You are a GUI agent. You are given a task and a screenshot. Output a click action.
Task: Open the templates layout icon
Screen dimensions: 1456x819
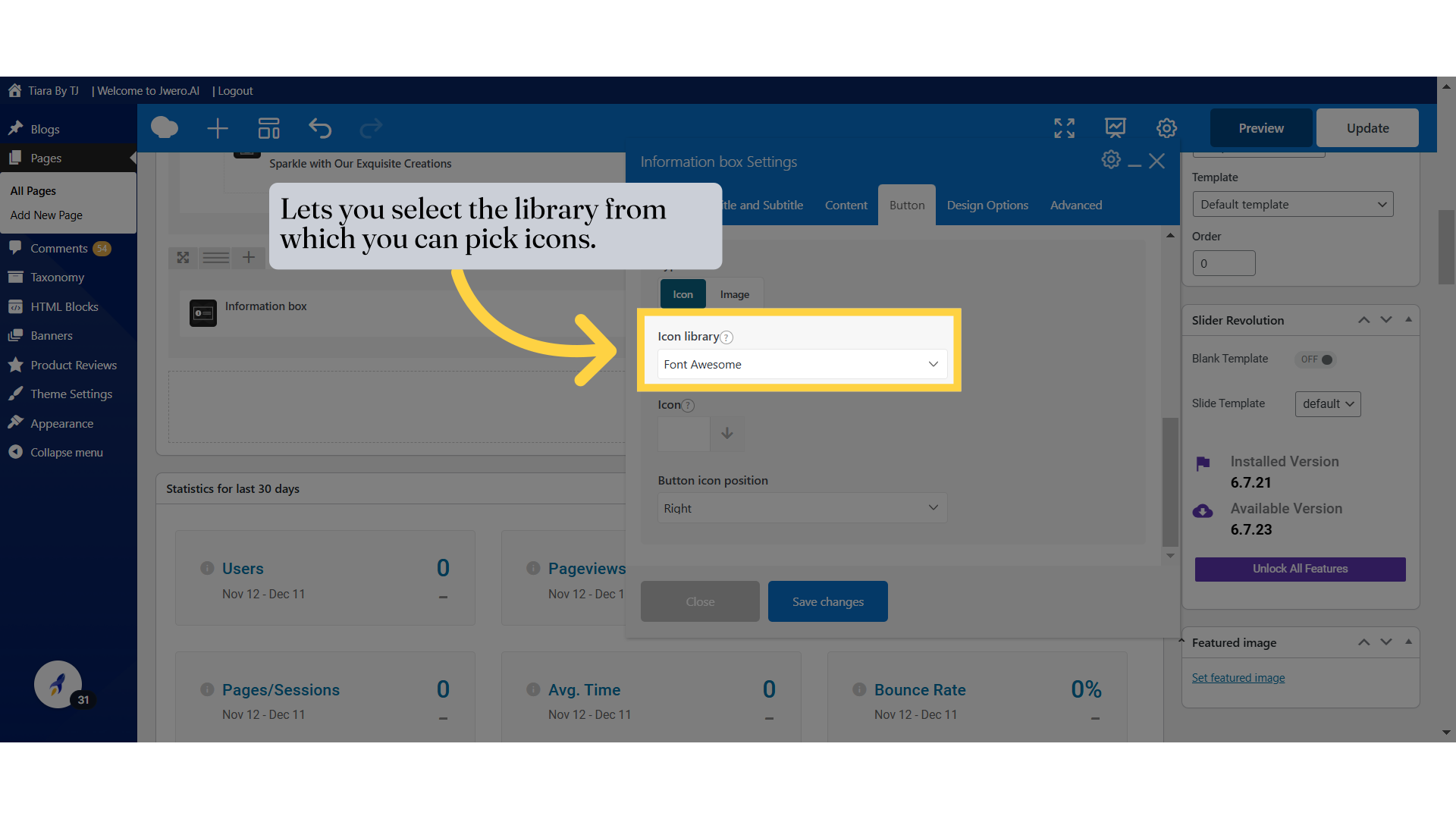(x=268, y=128)
